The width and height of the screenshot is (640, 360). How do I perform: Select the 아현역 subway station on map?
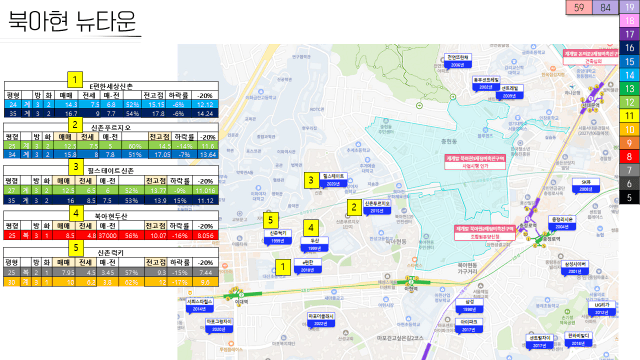point(411,282)
